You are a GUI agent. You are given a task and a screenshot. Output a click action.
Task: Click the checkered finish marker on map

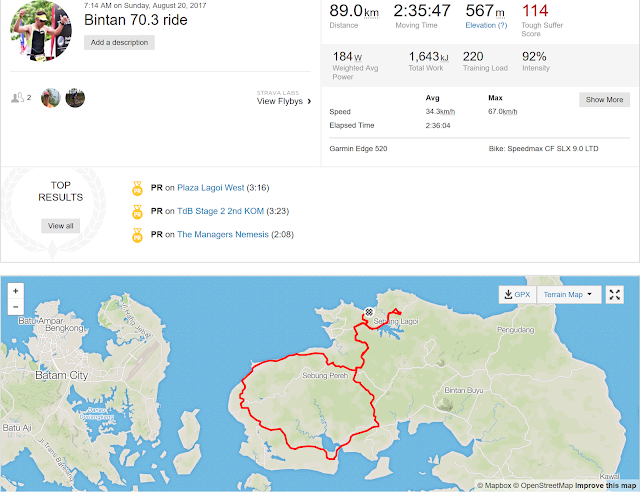click(369, 312)
